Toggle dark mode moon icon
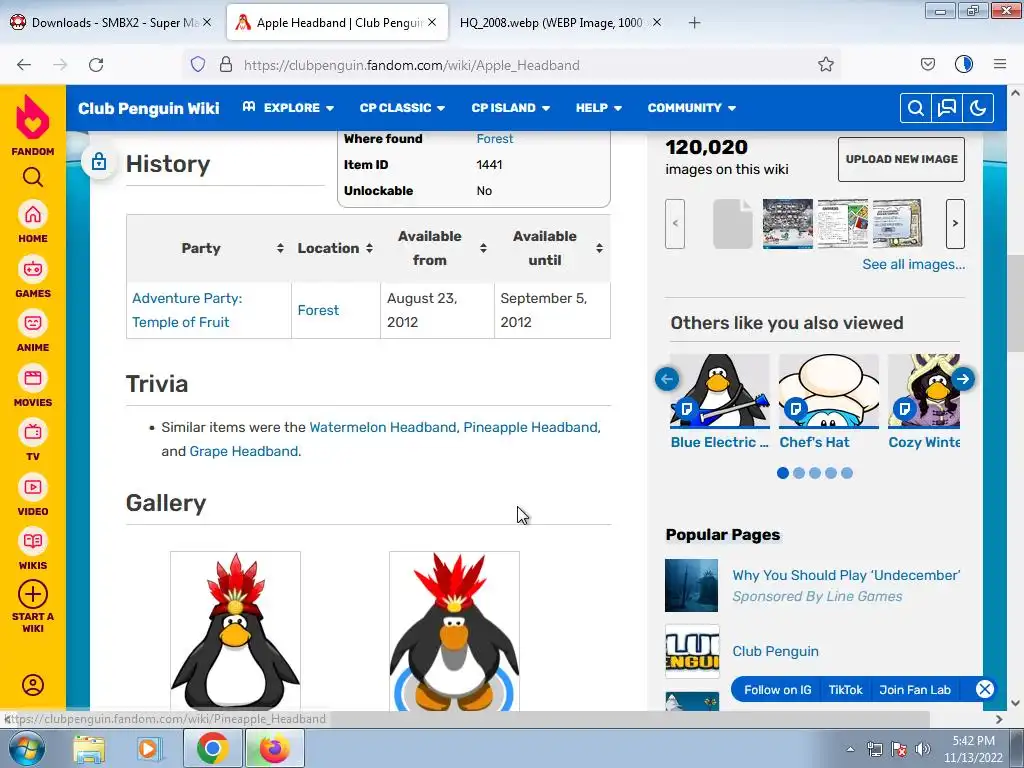Viewport: 1024px width, 768px height. tap(978, 108)
